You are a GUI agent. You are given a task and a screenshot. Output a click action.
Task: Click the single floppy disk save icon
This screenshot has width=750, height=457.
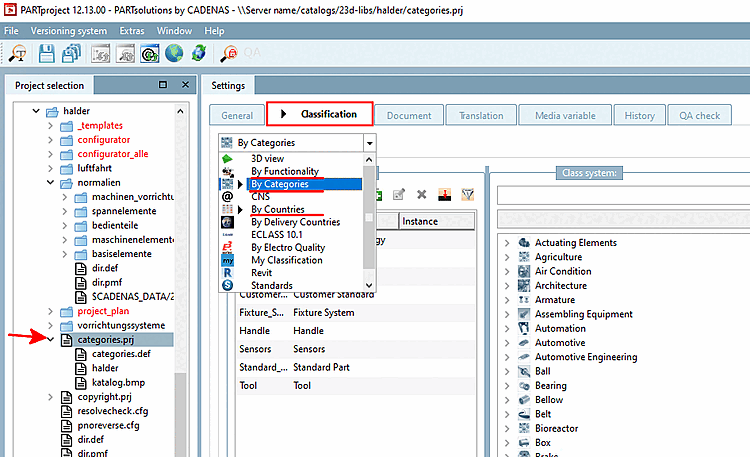point(46,53)
